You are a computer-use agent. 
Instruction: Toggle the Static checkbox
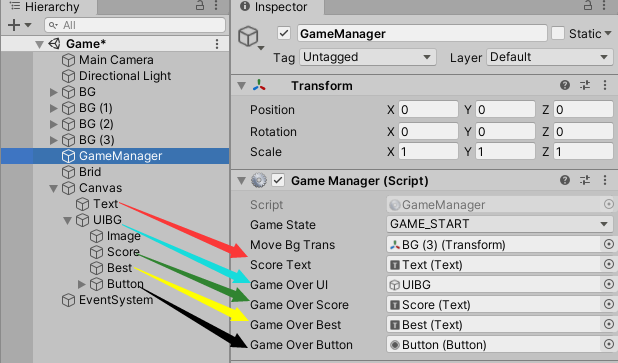point(558,33)
